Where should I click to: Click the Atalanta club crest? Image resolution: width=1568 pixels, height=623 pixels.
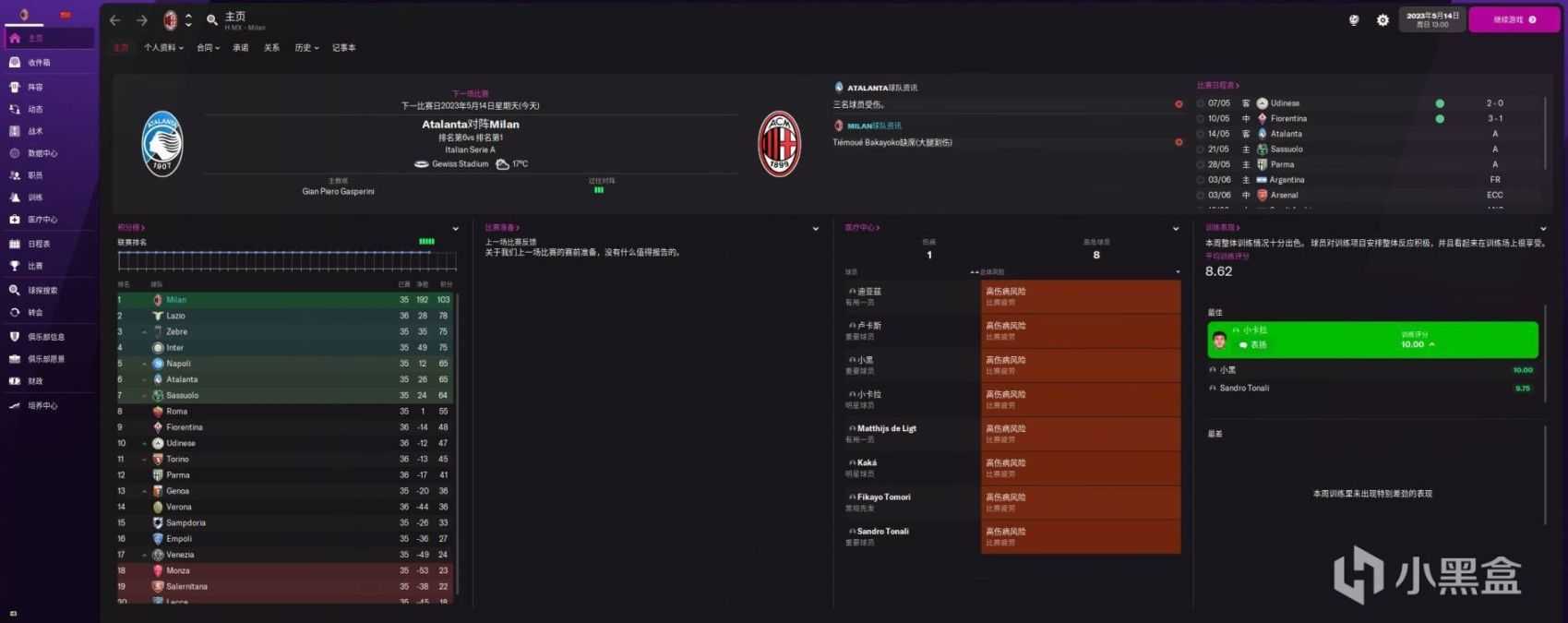coord(162,144)
